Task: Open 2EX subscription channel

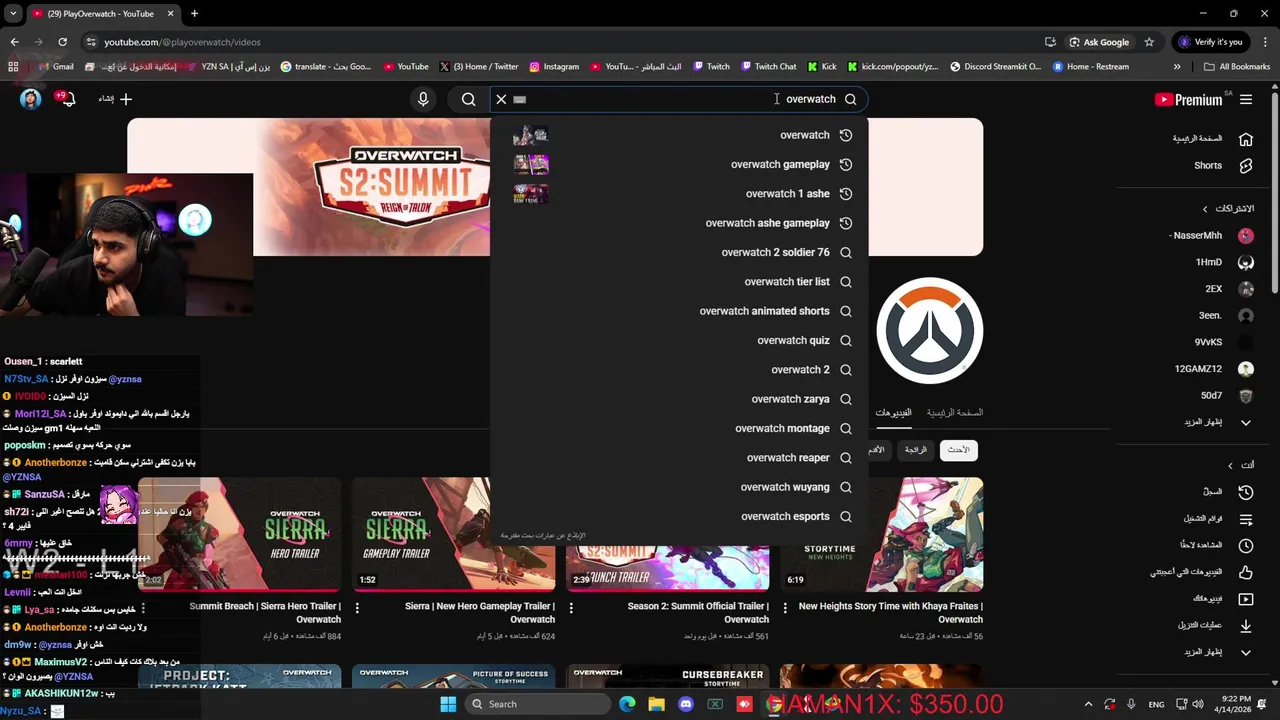Action: pyautogui.click(x=1229, y=289)
